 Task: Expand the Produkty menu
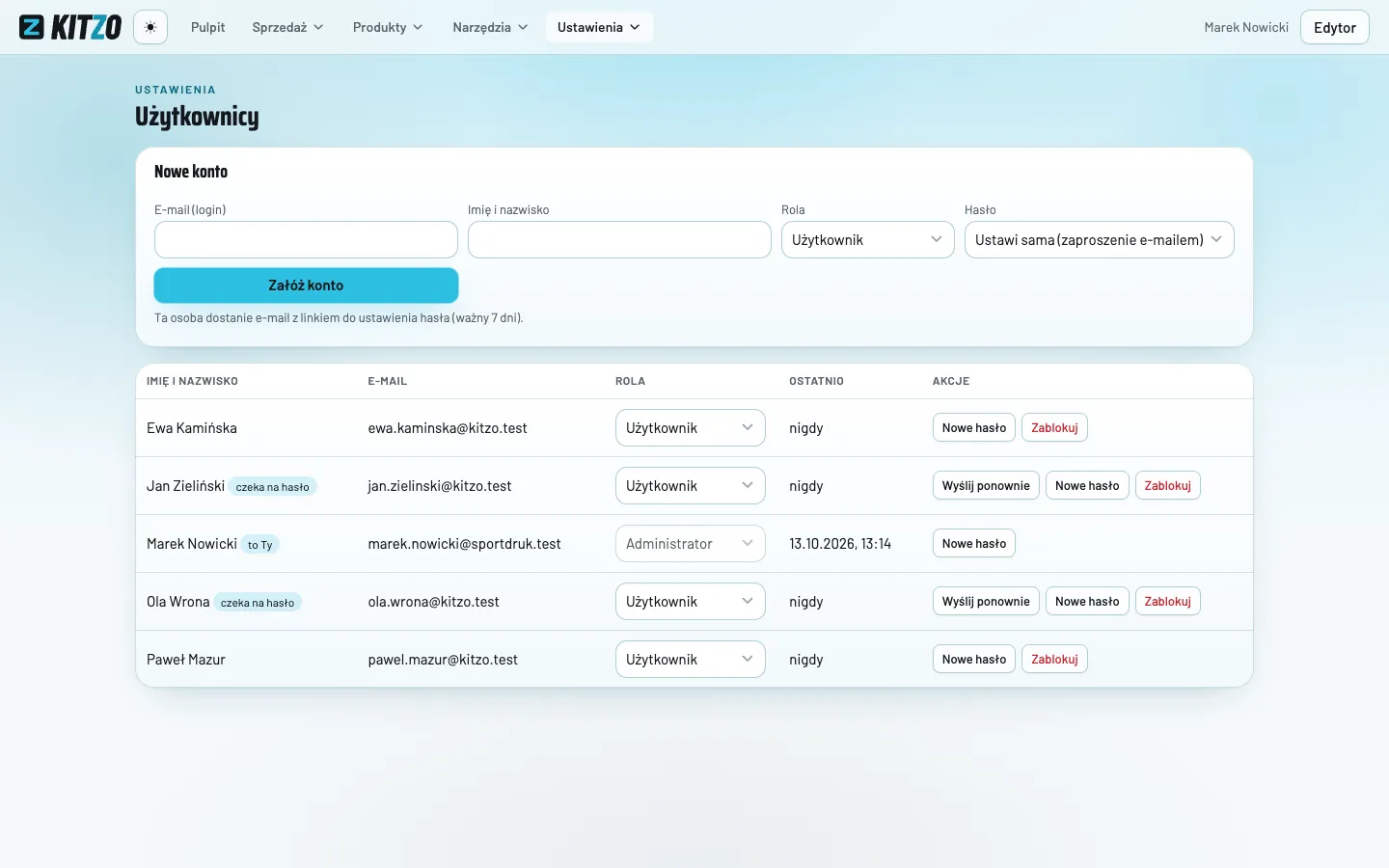(x=388, y=27)
